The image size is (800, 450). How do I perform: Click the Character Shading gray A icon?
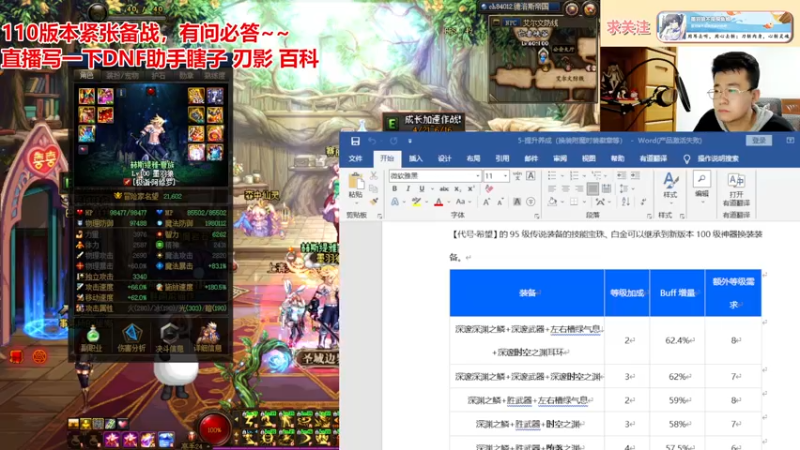(517, 202)
